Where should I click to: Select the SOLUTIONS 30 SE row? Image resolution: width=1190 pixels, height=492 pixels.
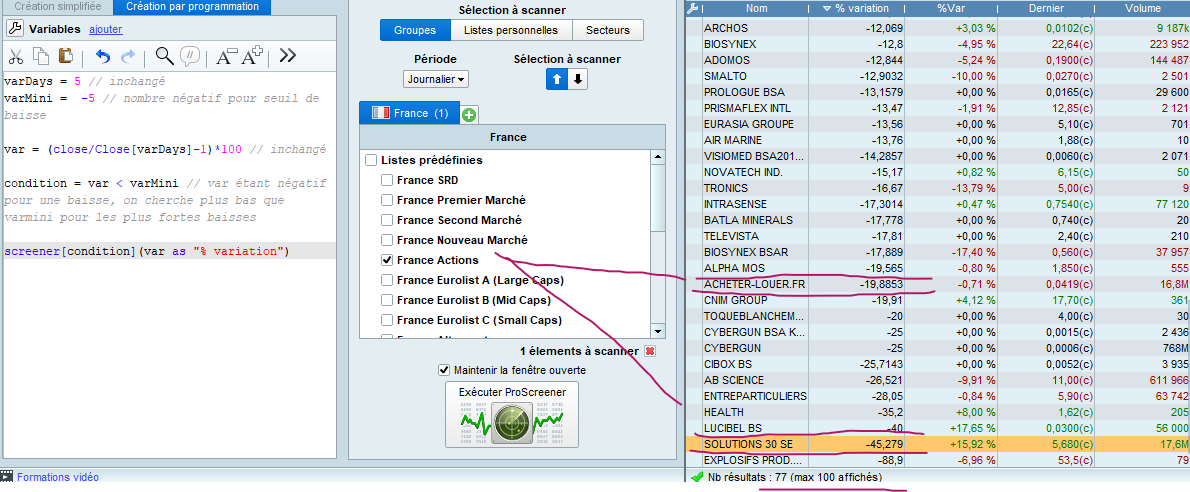[x=937, y=443]
